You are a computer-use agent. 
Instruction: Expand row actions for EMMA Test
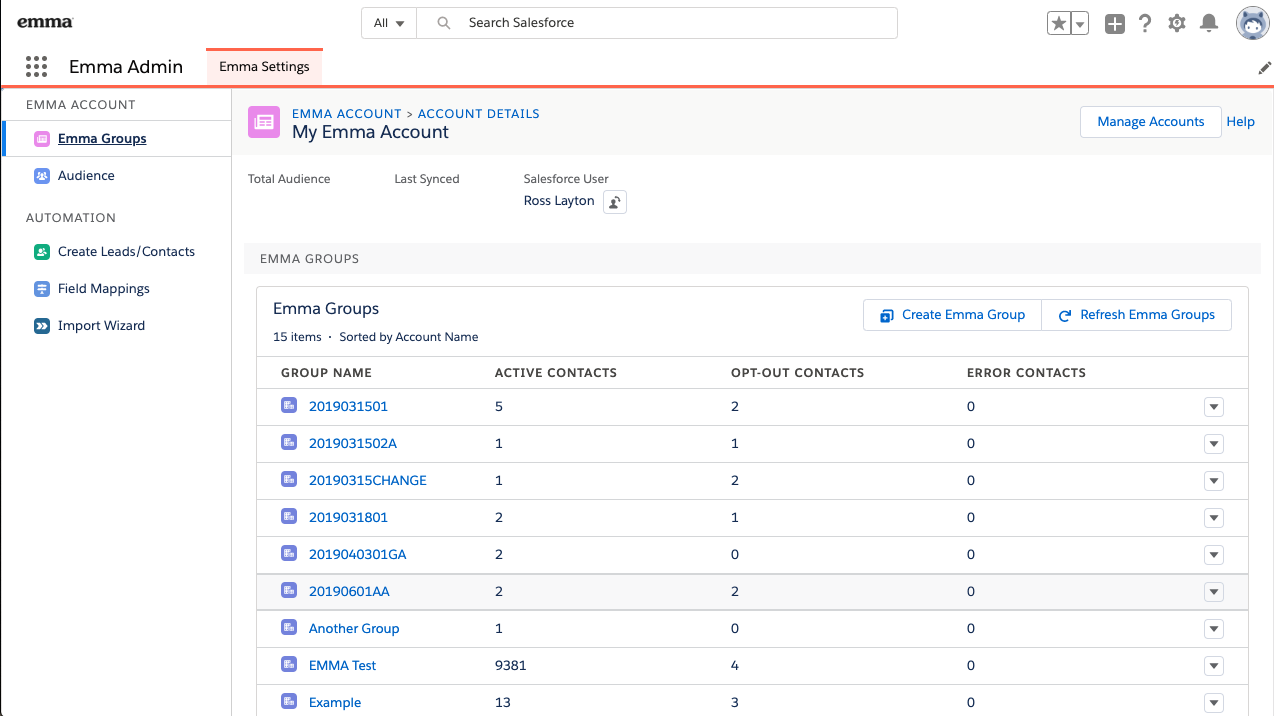1214,666
